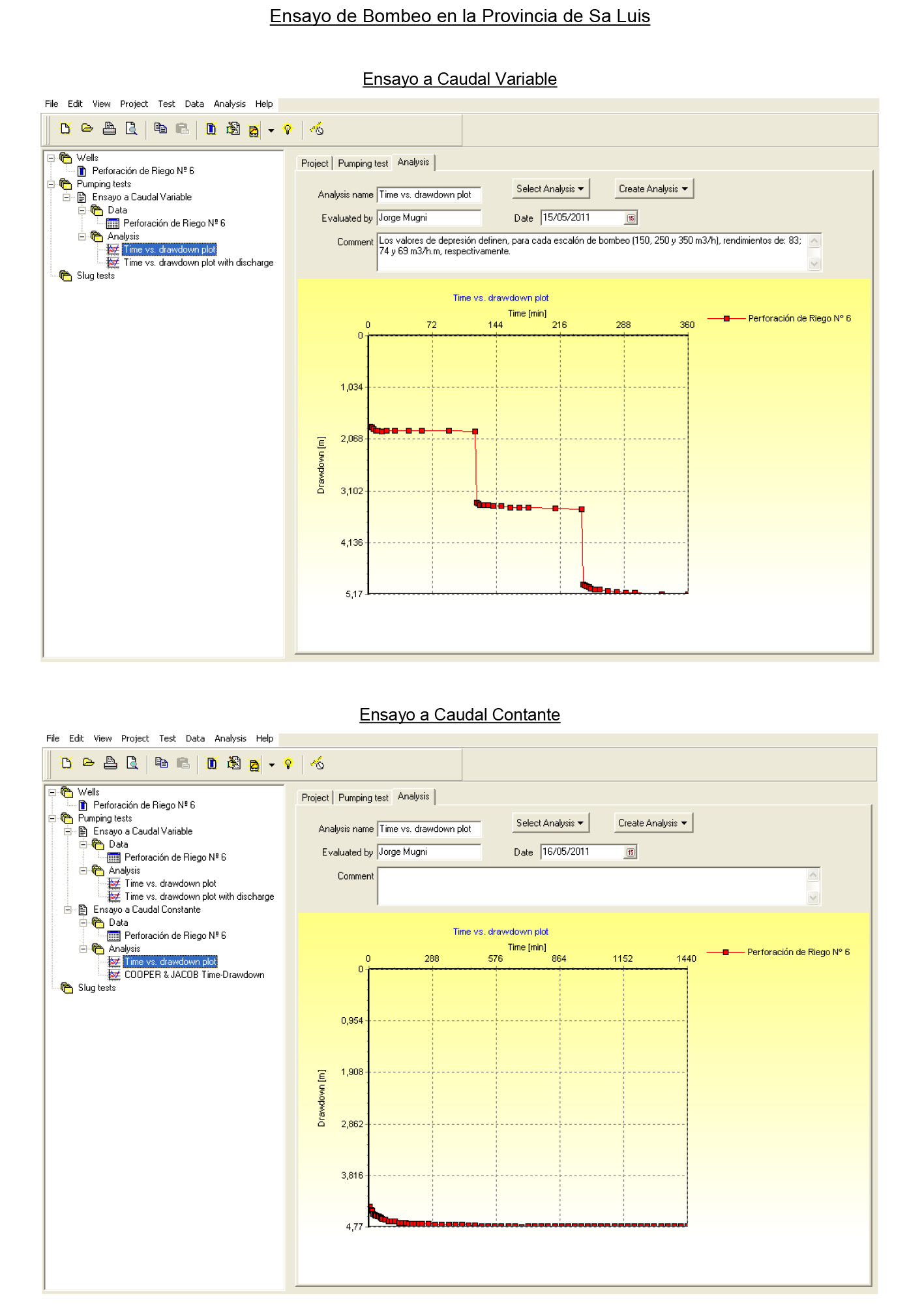Click Print preview icon in top window toolbar
This screenshot has width=924, height=1304.
click(131, 128)
